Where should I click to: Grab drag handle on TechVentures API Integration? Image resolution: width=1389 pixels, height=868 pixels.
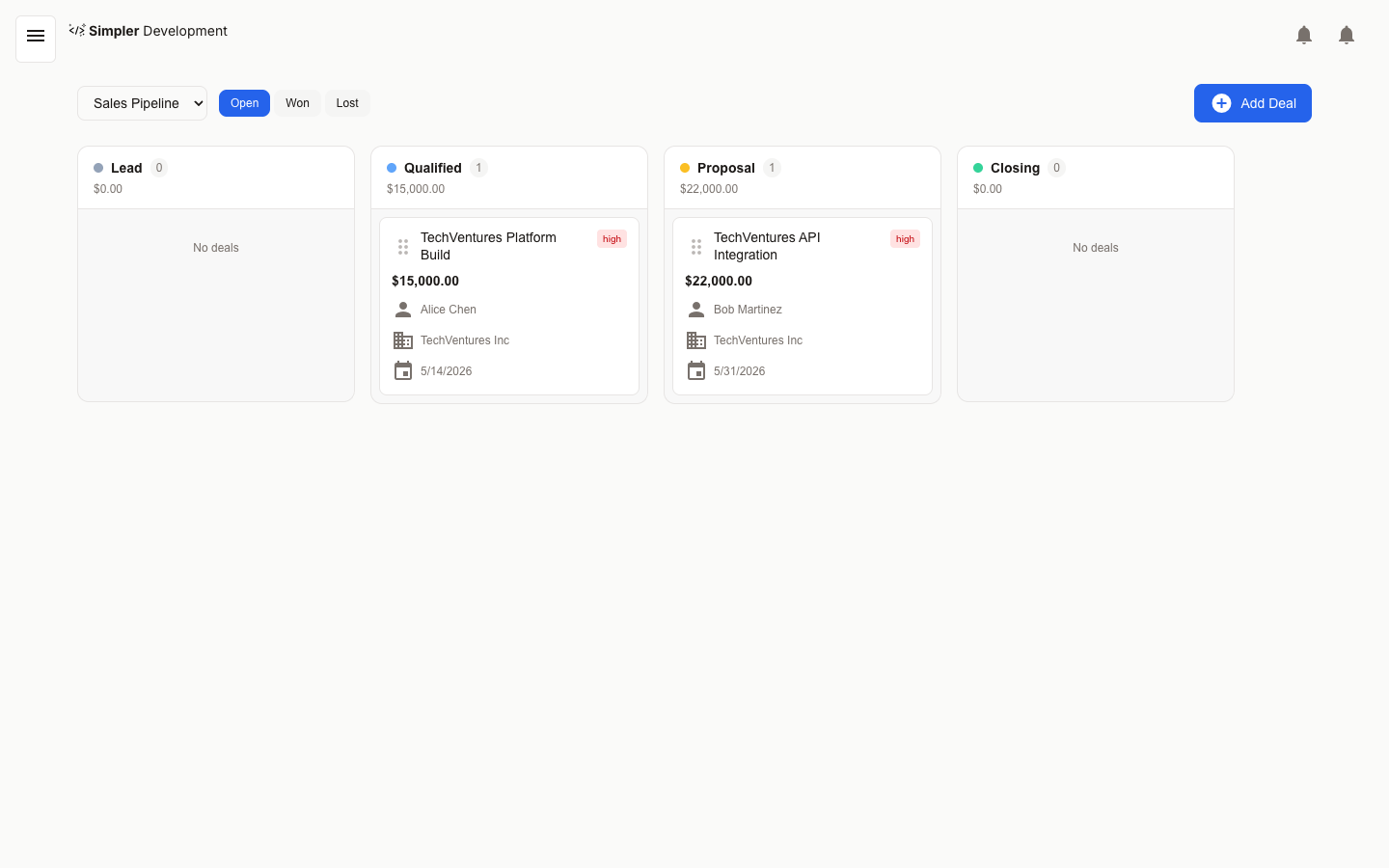pyautogui.click(x=696, y=247)
